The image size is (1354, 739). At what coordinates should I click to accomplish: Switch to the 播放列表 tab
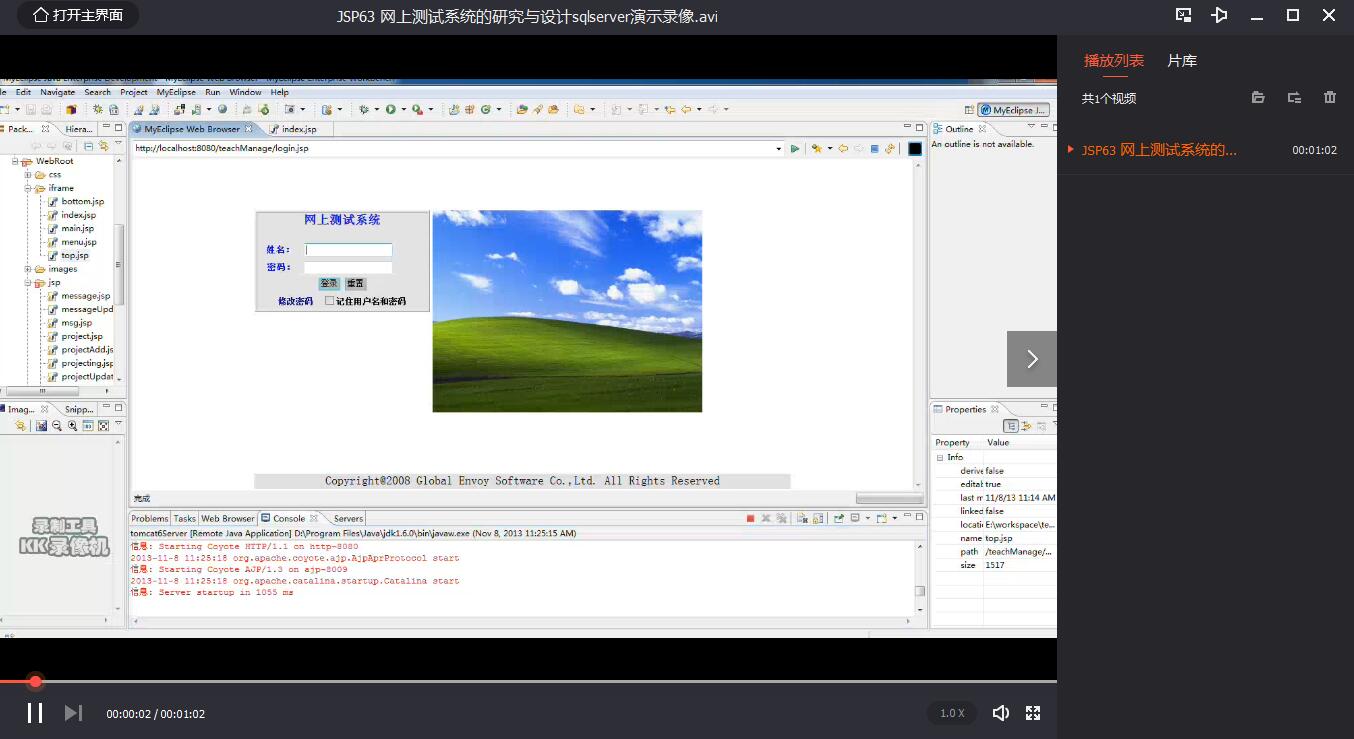coord(1114,60)
